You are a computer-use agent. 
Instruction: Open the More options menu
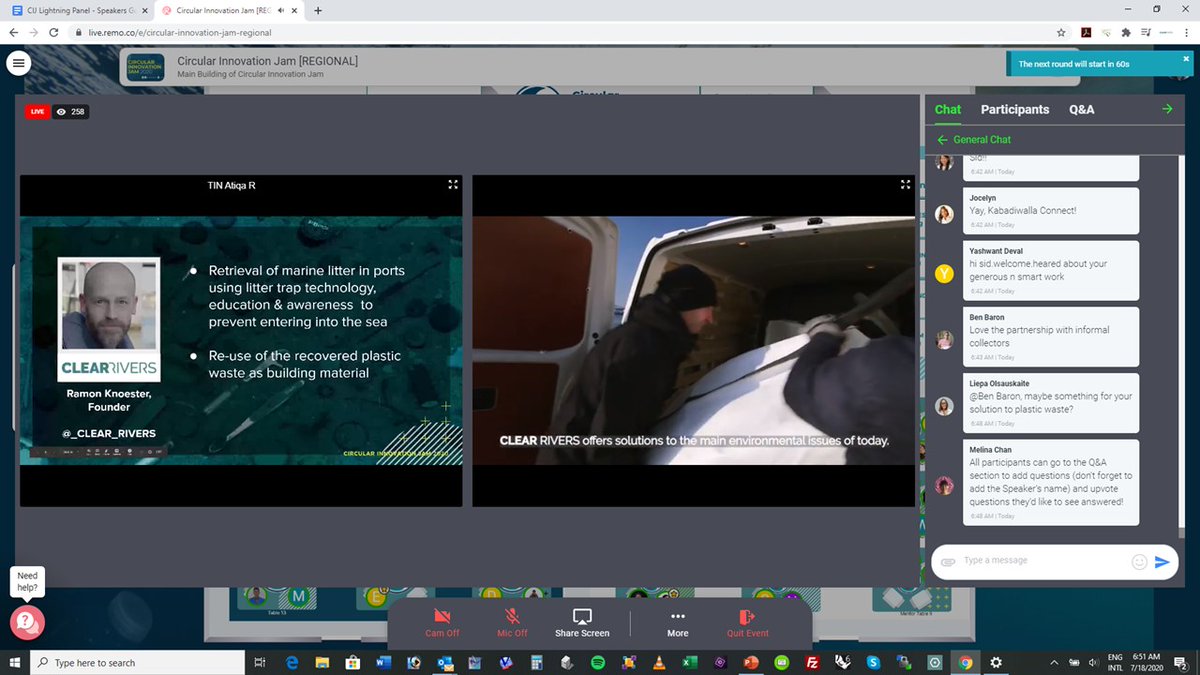677,622
